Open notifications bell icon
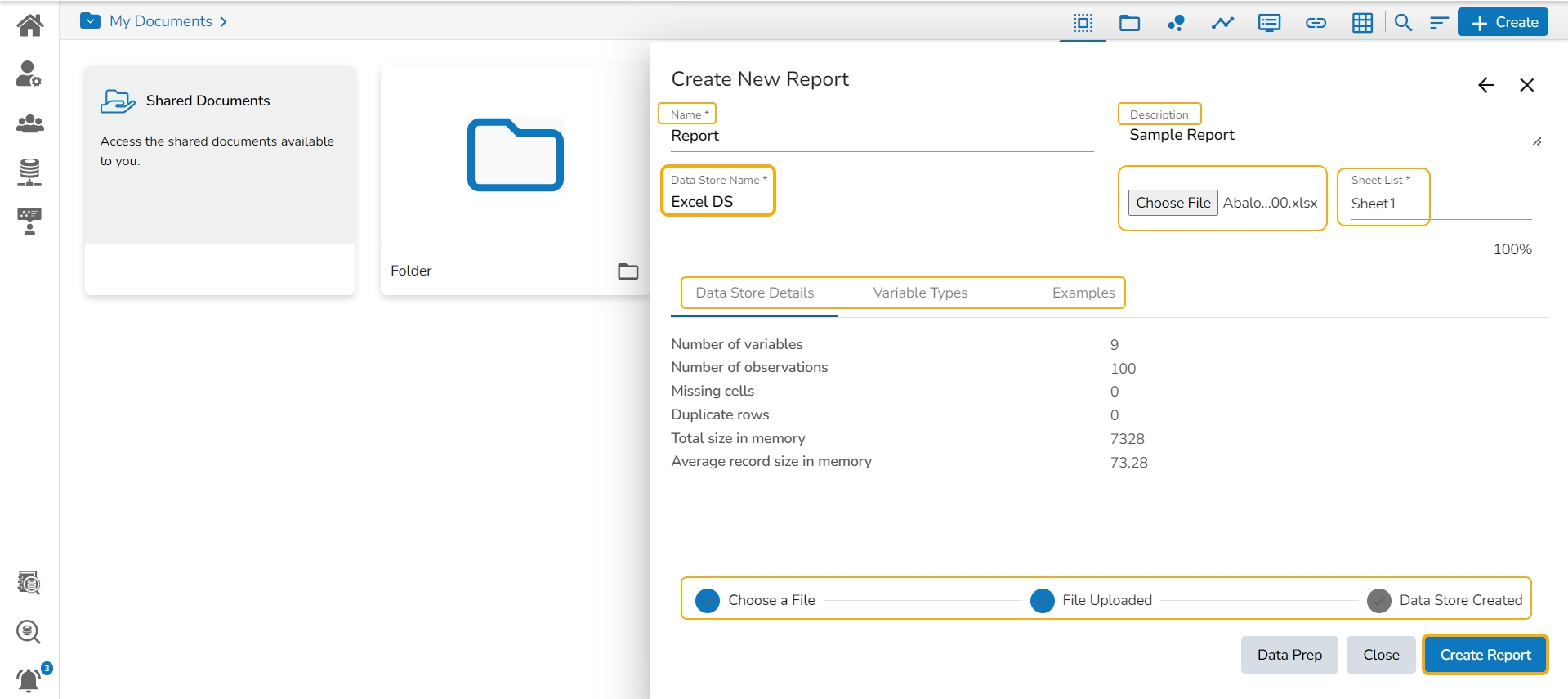The width and height of the screenshot is (1568, 699). pos(29,680)
